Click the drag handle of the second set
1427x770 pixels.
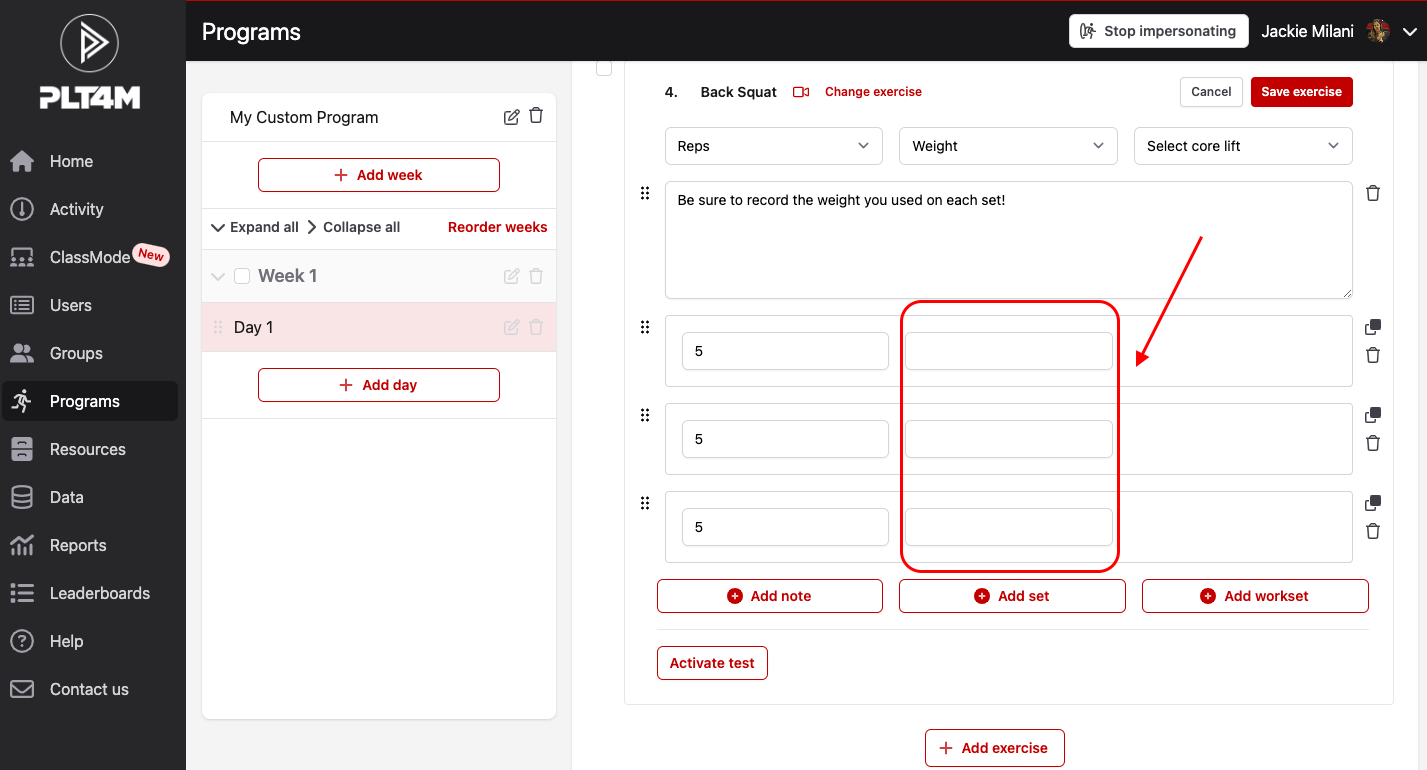coord(645,415)
